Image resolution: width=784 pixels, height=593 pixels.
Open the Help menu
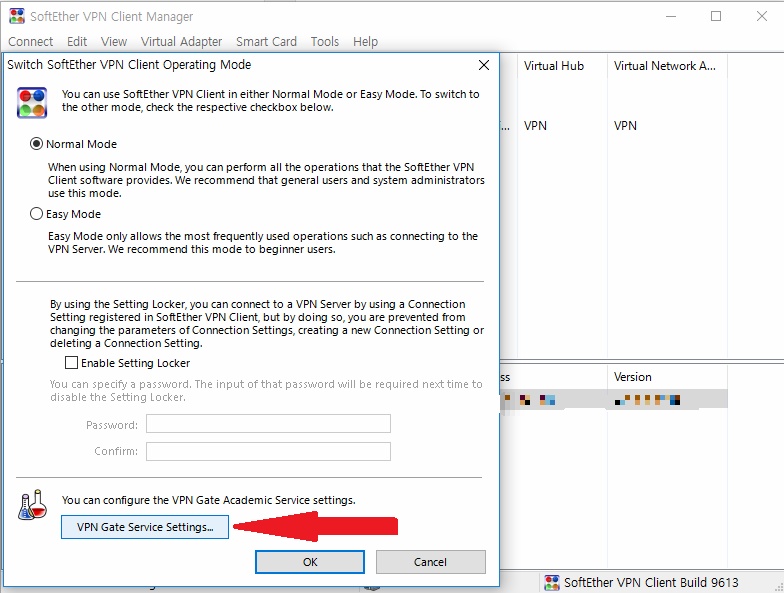[x=366, y=42]
